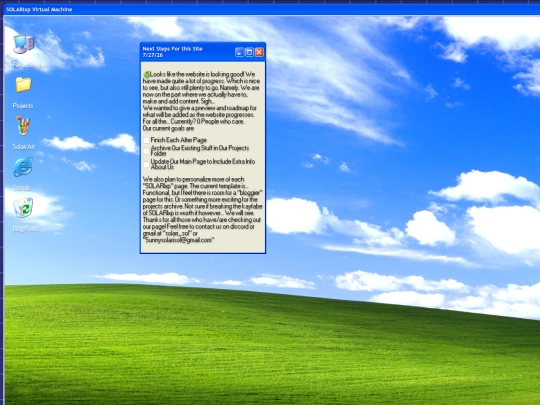Click the Sunnysolarisol@gmail.com email text
Image resolution: width=540 pixels, height=405 pixels.
coord(179,240)
